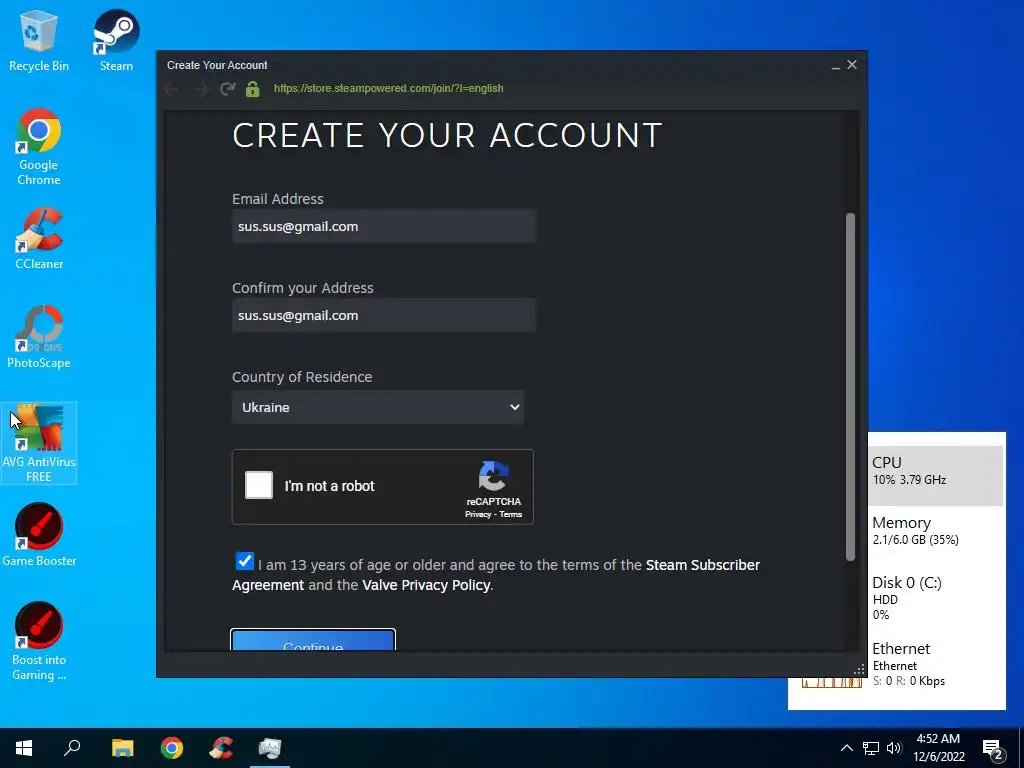Click the Ethernet mini graph thumbnail
The height and width of the screenshot is (768, 1024).
coord(831,682)
